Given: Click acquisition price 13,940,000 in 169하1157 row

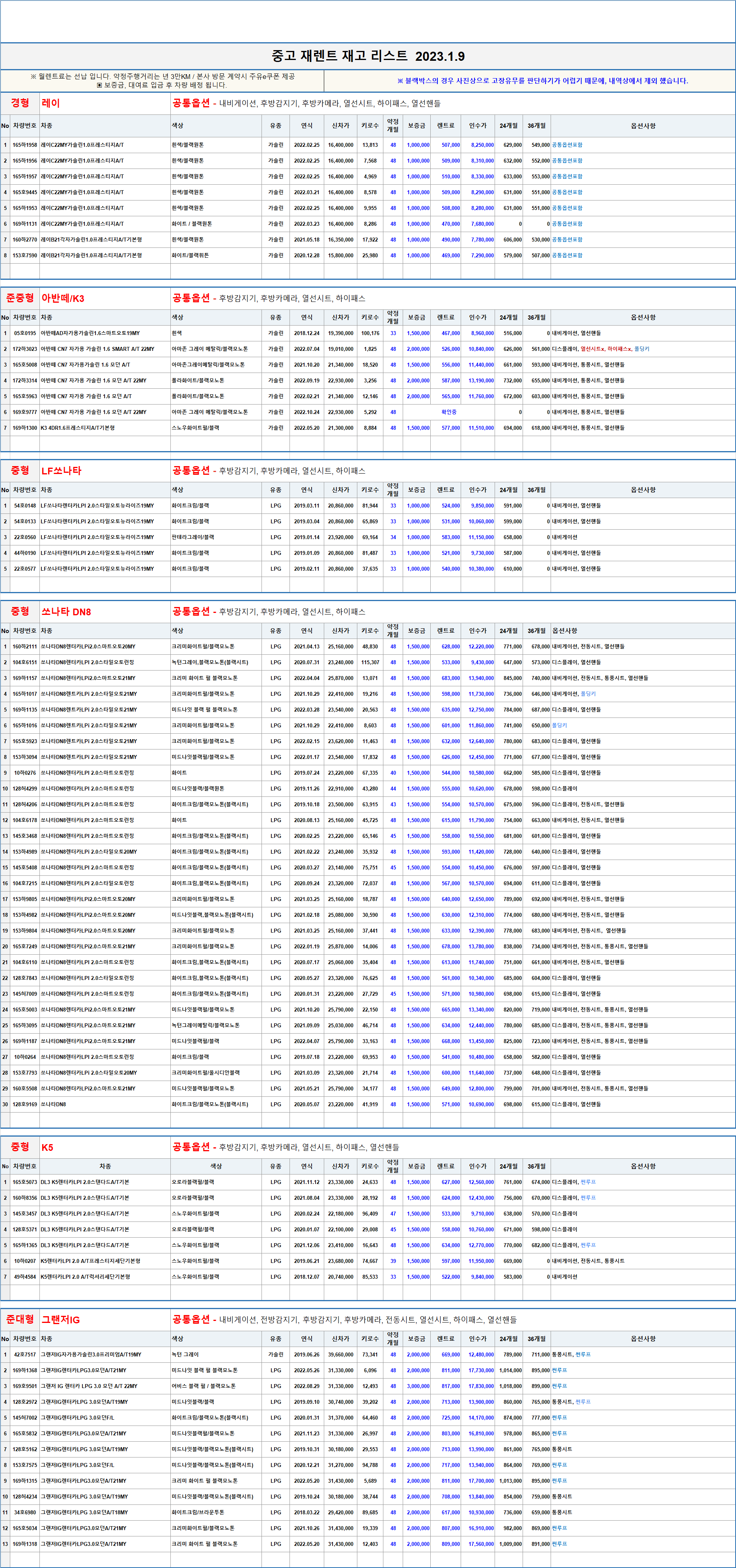Looking at the screenshot, I should coord(481,678).
